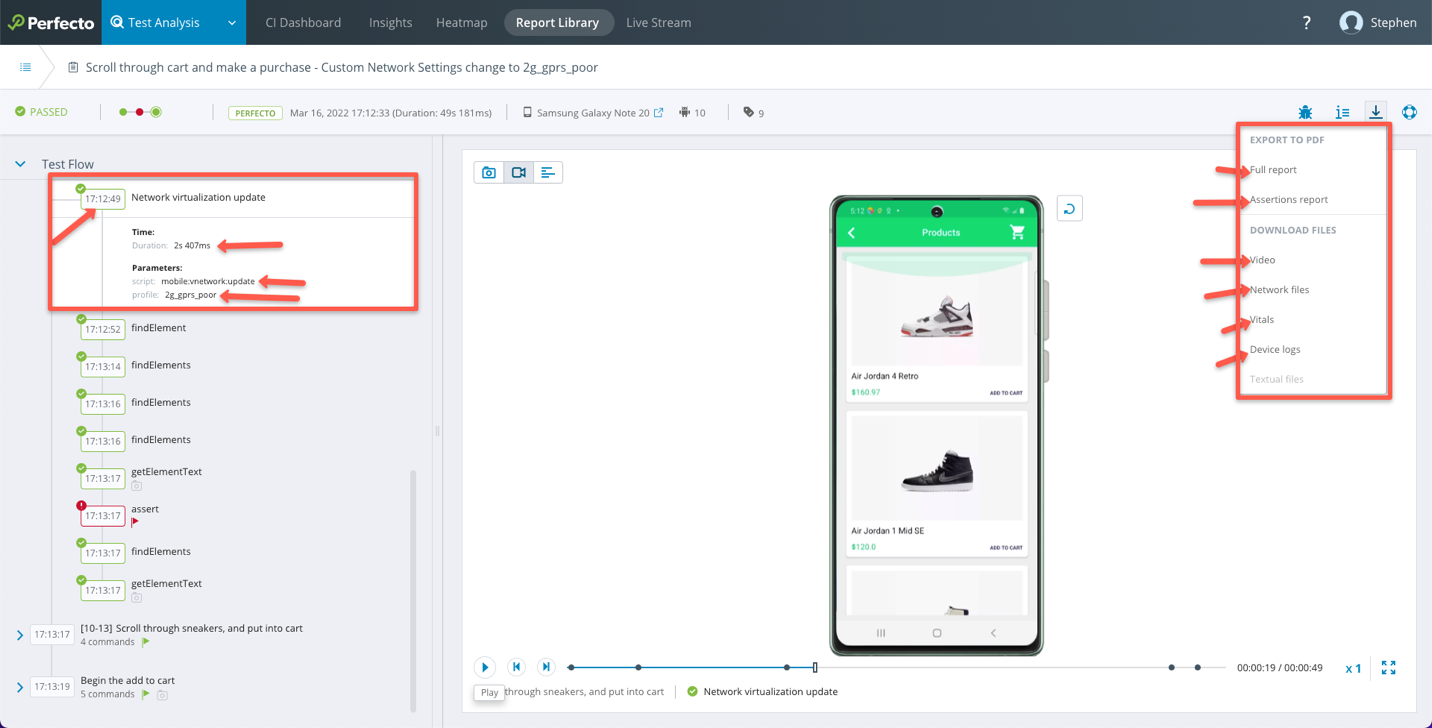
Task: Click the Air Jordan 4 Retro shoe image
Action: point(936,315)
